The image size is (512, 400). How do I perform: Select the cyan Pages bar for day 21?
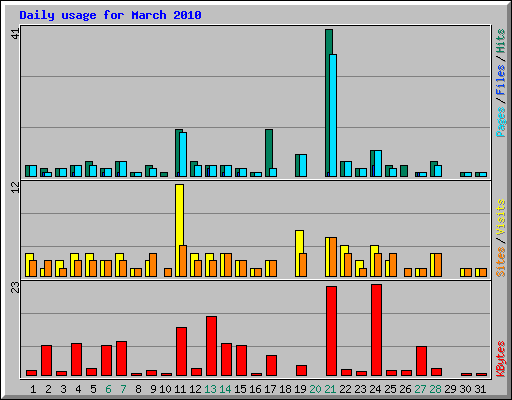pyautogui.click(x=333, y=115)
